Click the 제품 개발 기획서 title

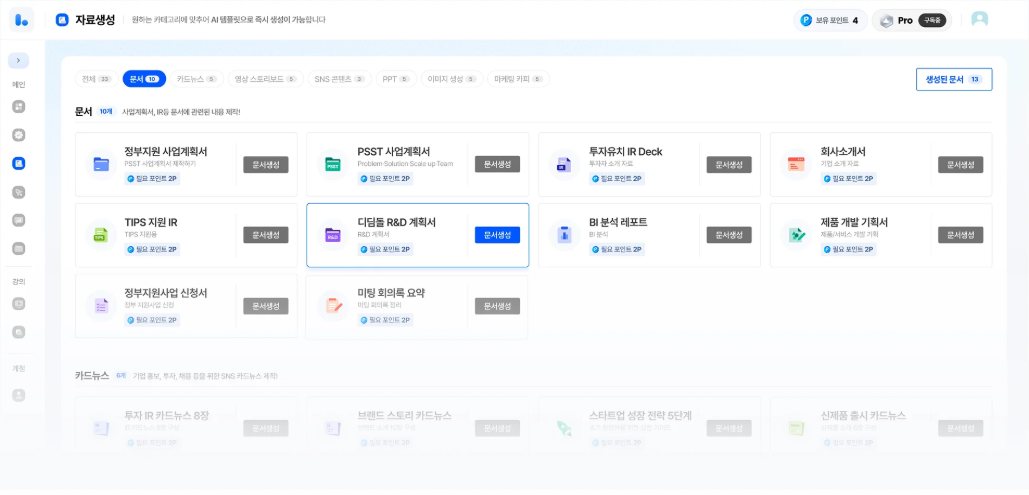pyautogui.click(x=854, y=223)
